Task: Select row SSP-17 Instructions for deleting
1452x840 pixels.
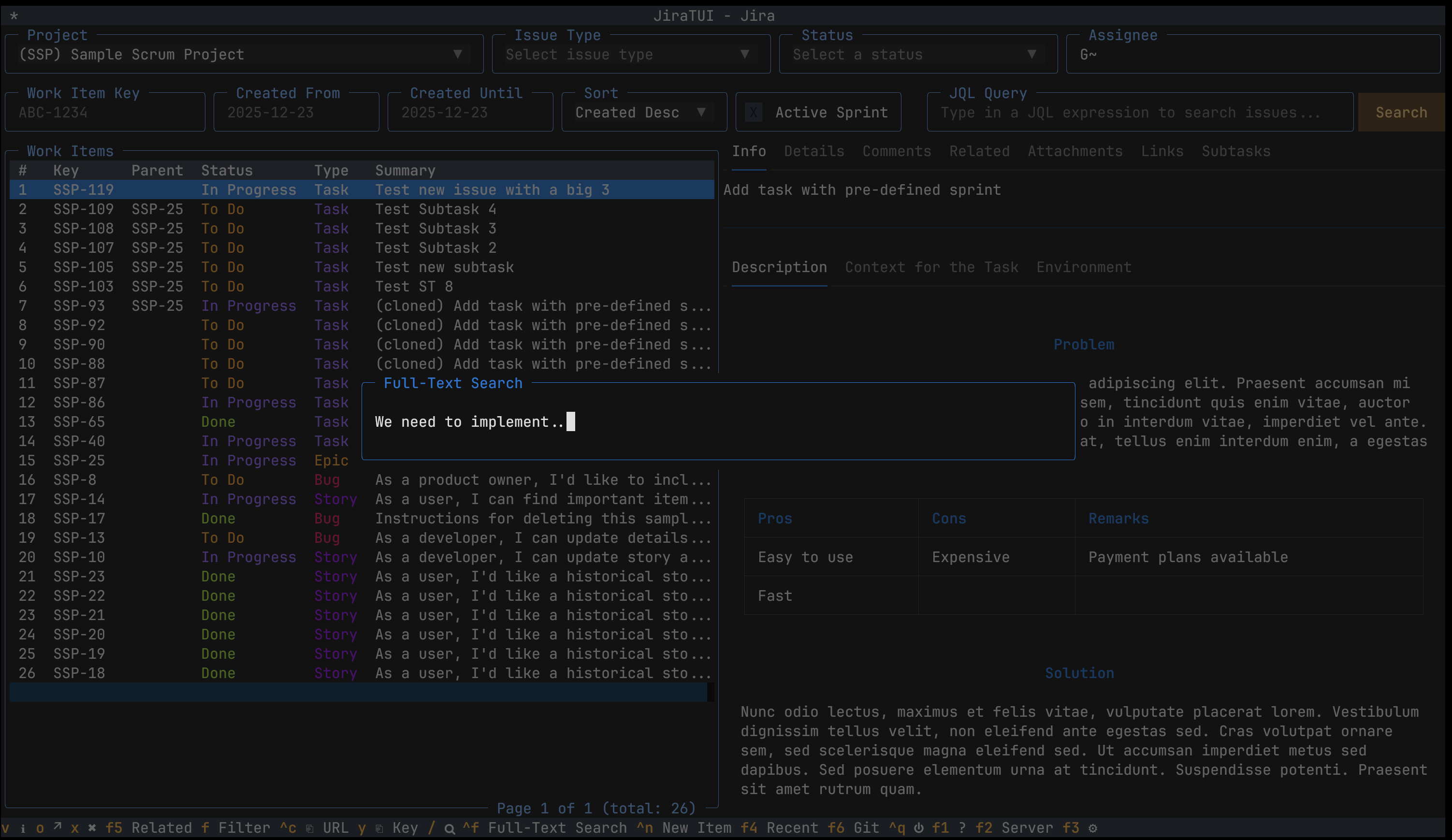Action: click(362, 519)
